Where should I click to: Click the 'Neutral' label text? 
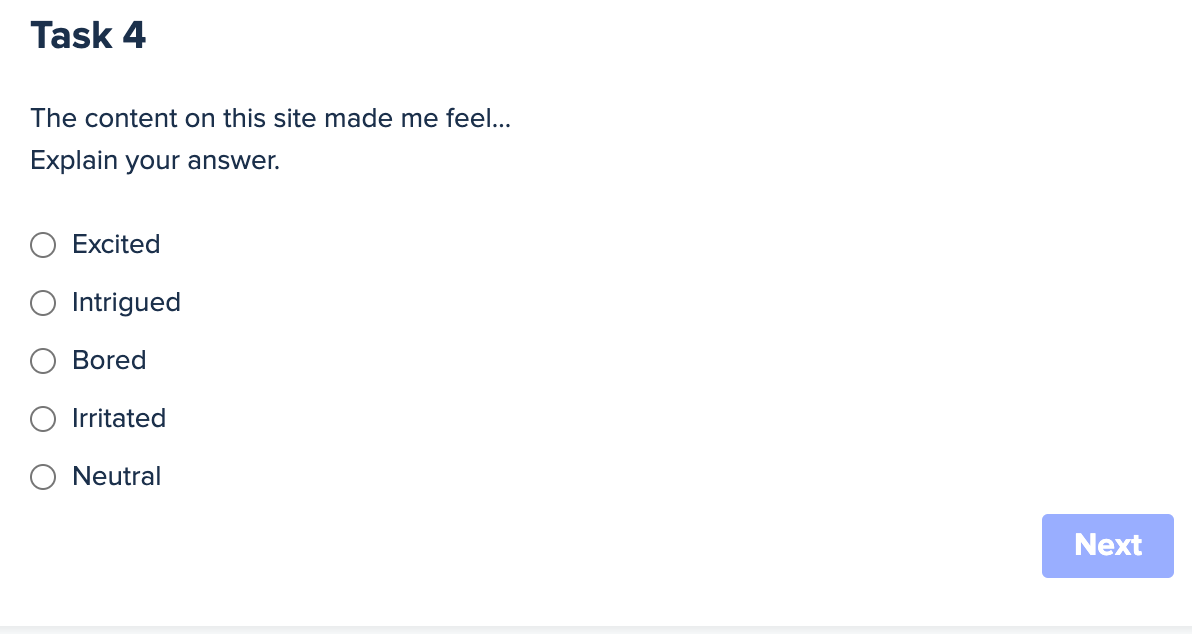tap(116, 477)
